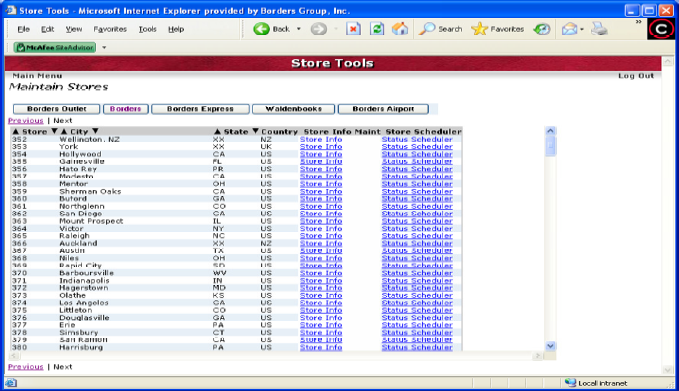The width and height of the screenshot is (679, 391).
Task: Open the Favorites menu
Action: (x=110, y=29)
